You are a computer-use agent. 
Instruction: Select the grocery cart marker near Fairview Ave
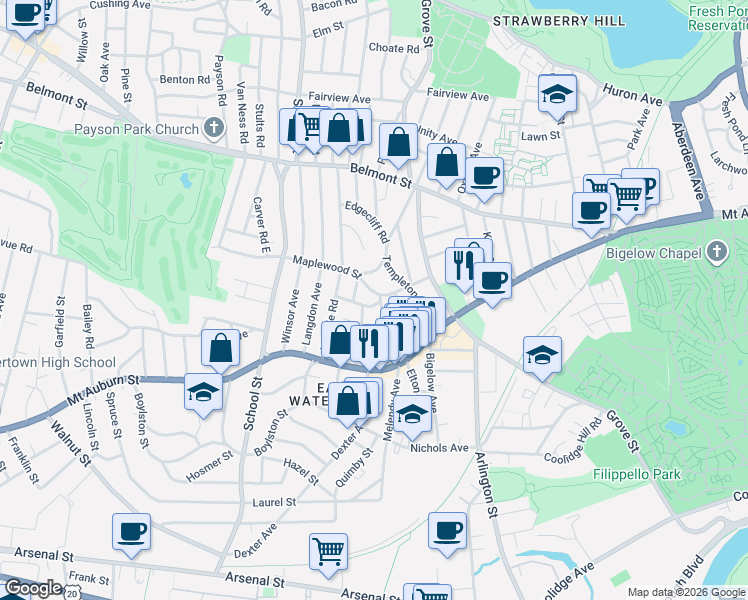tap(310, 128)
